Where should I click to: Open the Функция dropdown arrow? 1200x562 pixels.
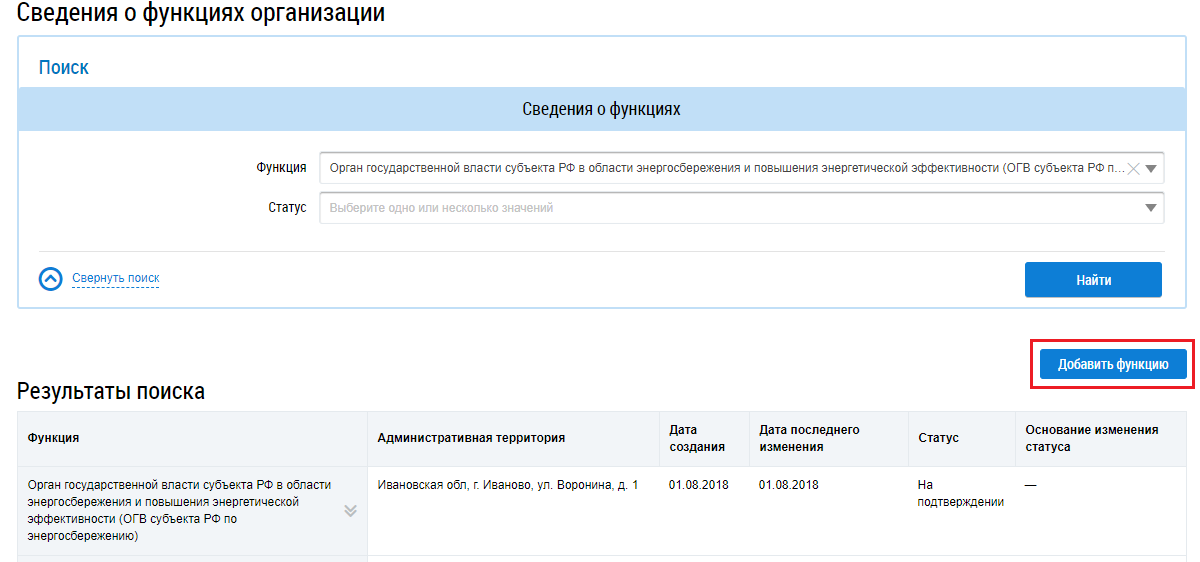1152,169
